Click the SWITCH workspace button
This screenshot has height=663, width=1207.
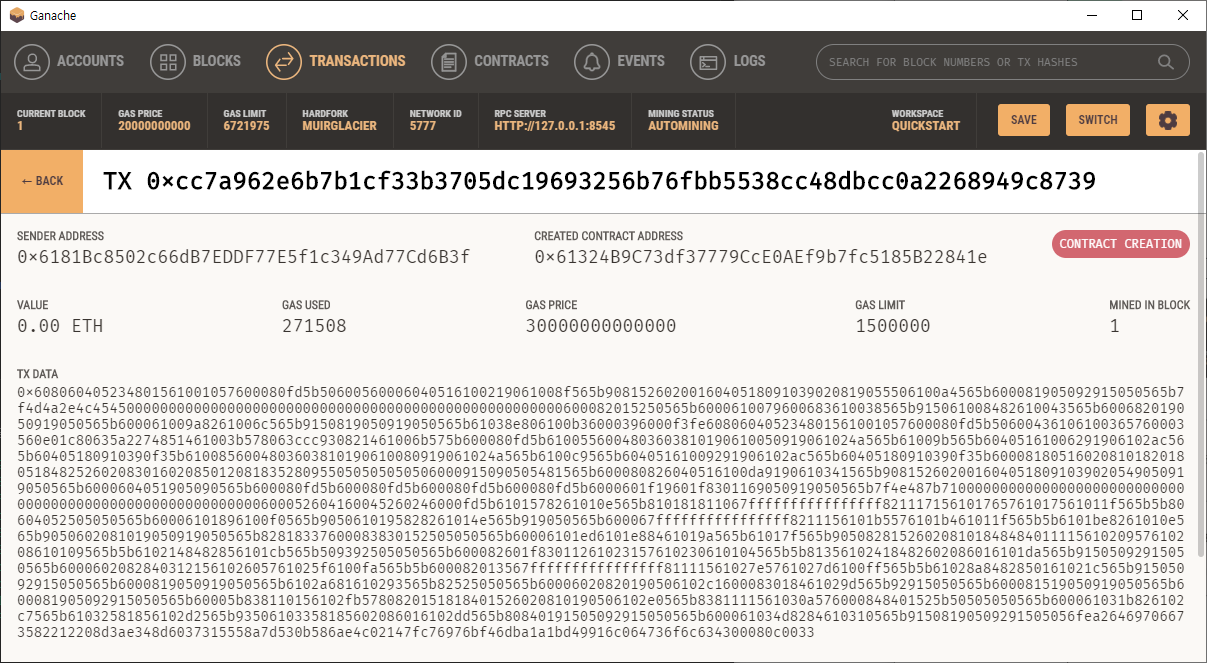pyautogui.click(x=1098, y=120)
